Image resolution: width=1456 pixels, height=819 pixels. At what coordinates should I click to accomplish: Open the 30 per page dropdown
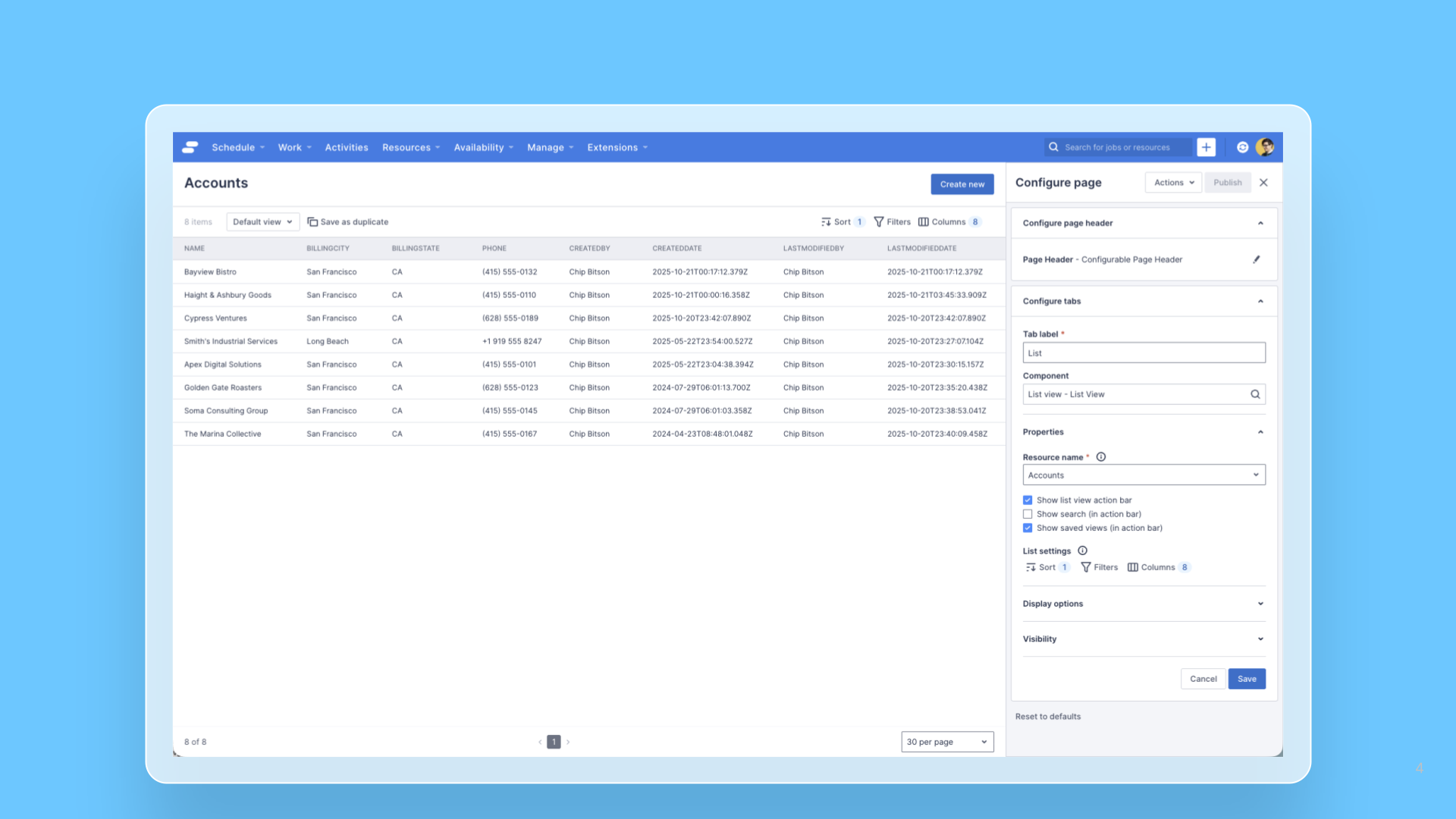point(947,742)
